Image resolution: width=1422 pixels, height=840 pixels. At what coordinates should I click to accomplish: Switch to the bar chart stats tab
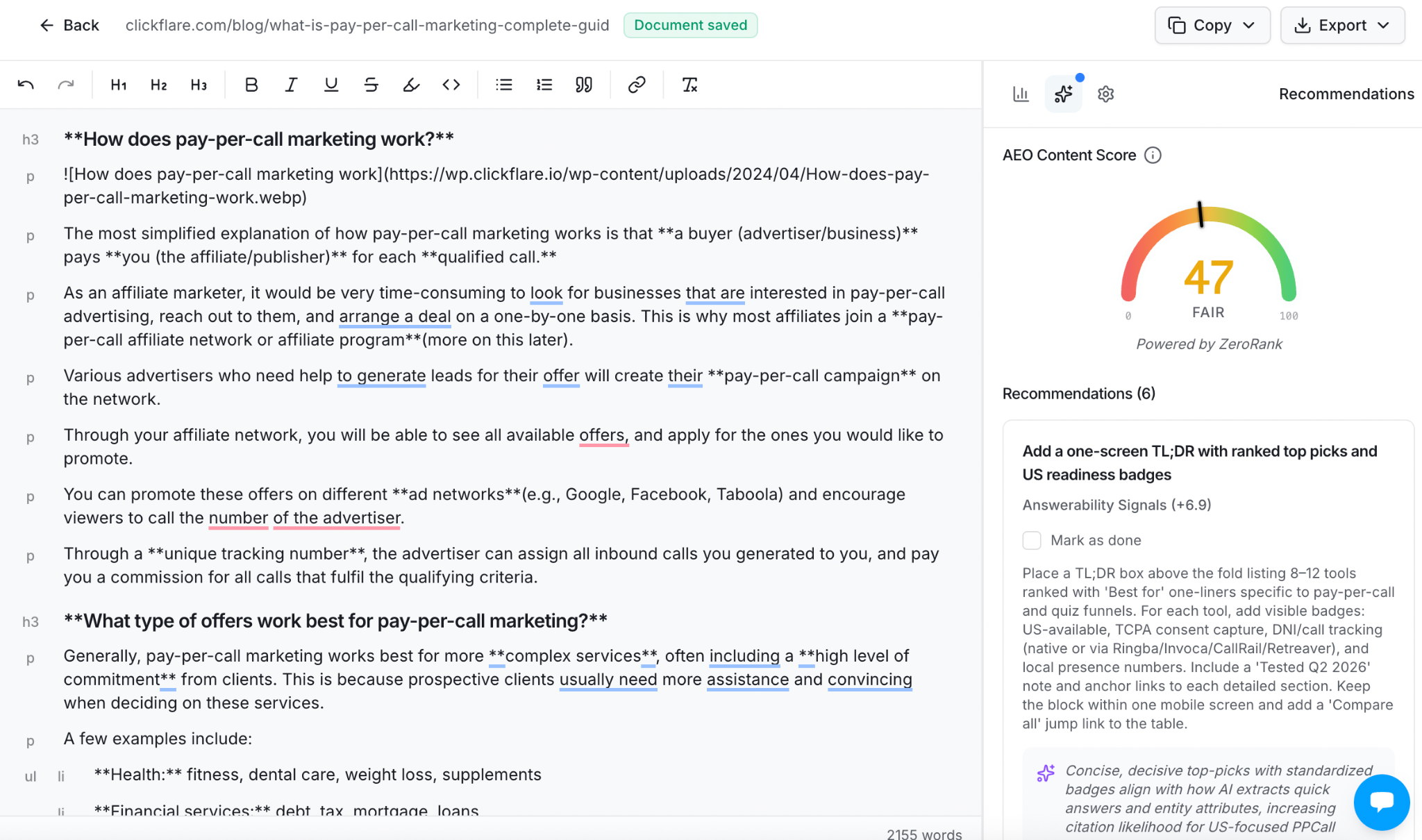pyautogui.click(x=1021, y=94)
